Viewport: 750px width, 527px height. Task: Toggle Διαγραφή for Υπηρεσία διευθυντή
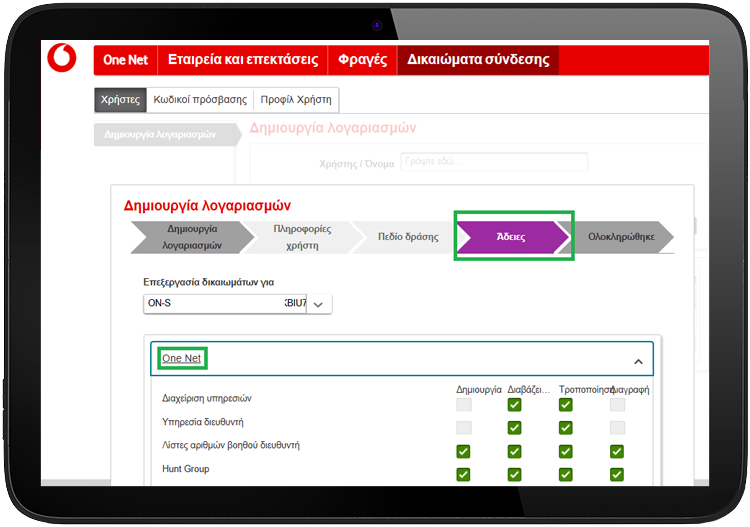(x=617, y=428)
